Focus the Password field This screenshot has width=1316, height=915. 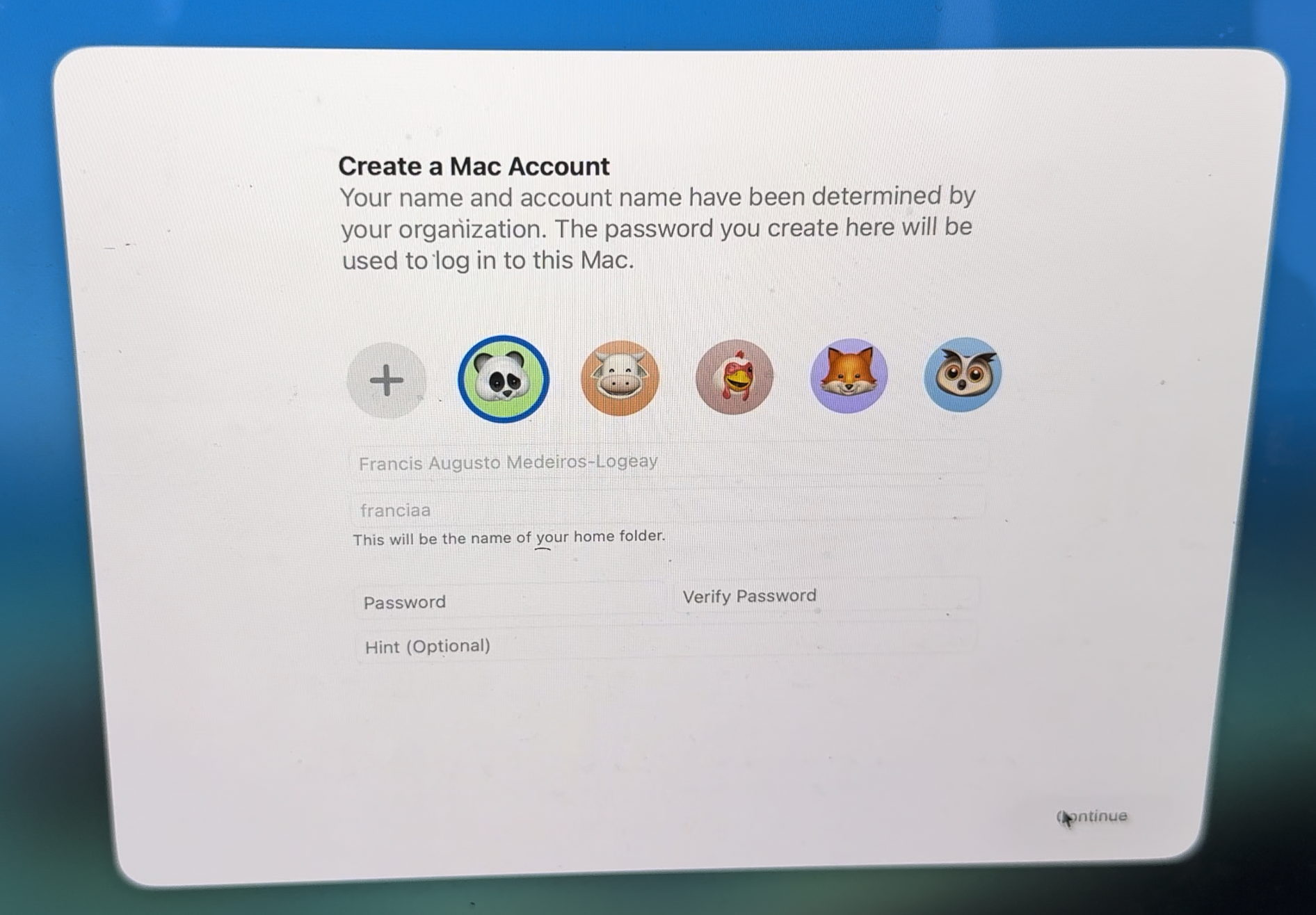click(509, 600)
